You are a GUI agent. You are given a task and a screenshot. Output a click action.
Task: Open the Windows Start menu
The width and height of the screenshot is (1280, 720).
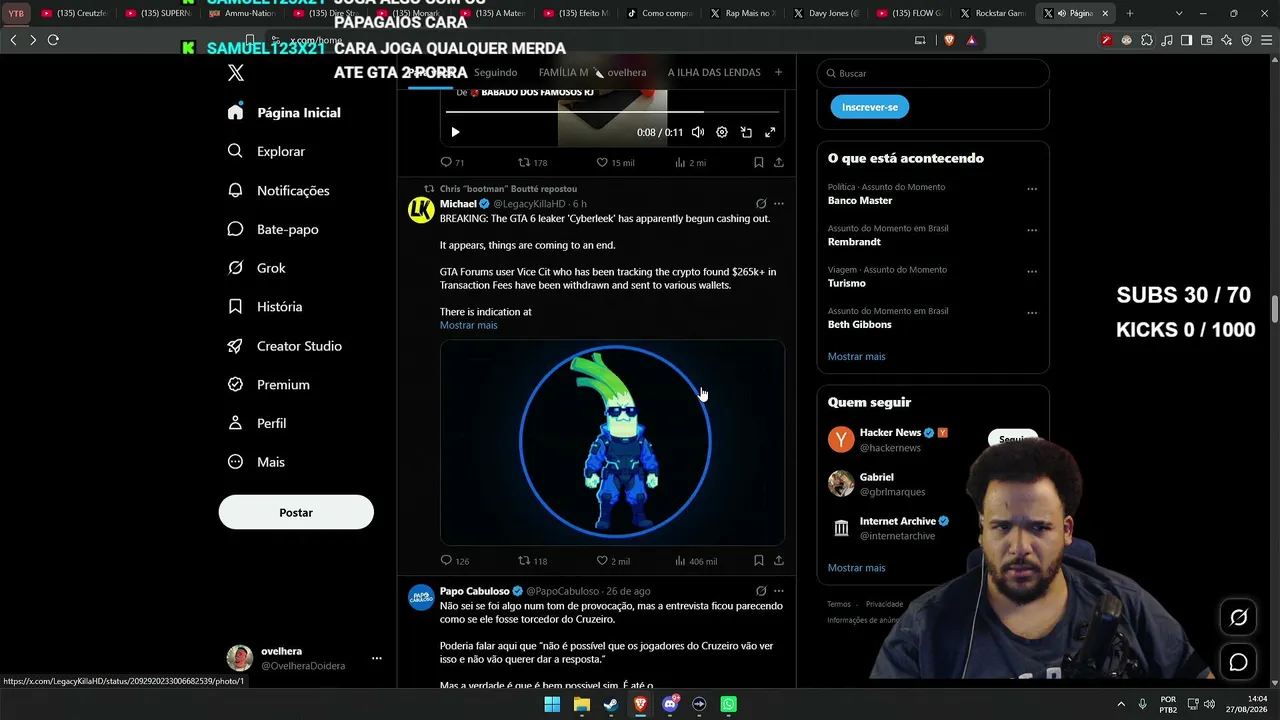click(552, 704)
